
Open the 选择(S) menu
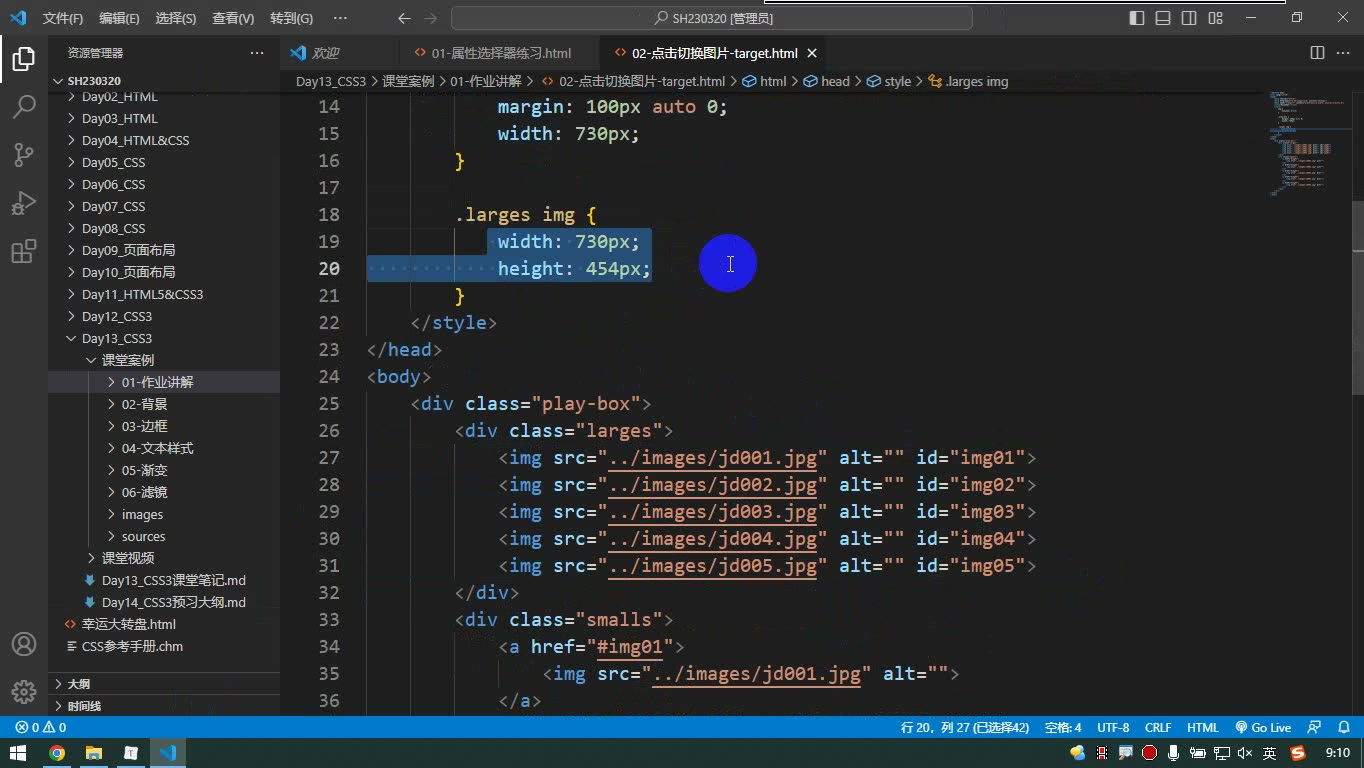pyautogui.click(x=176, y=18)
